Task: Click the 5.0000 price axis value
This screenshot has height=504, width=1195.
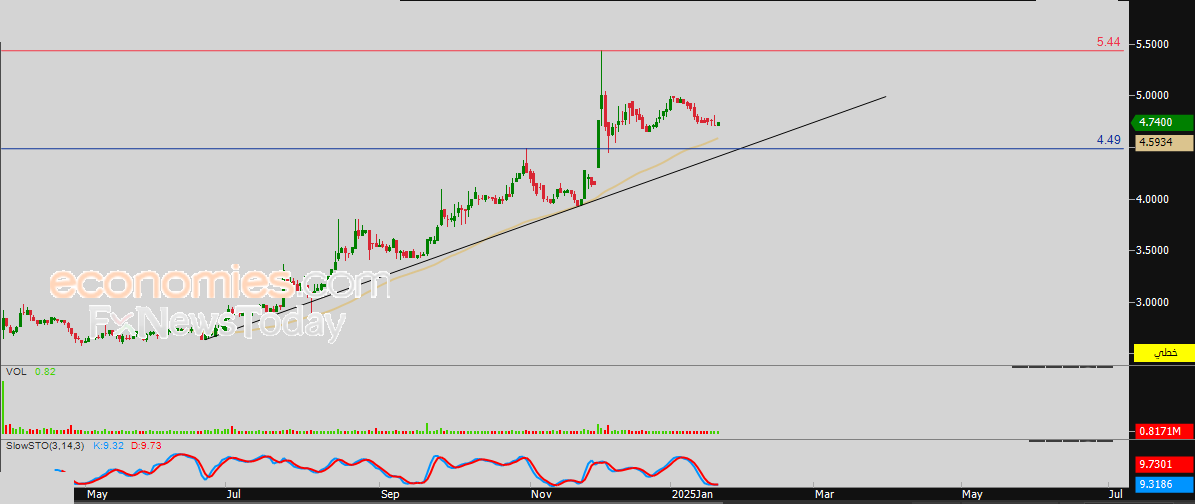Action: (x=1154, y=96)
